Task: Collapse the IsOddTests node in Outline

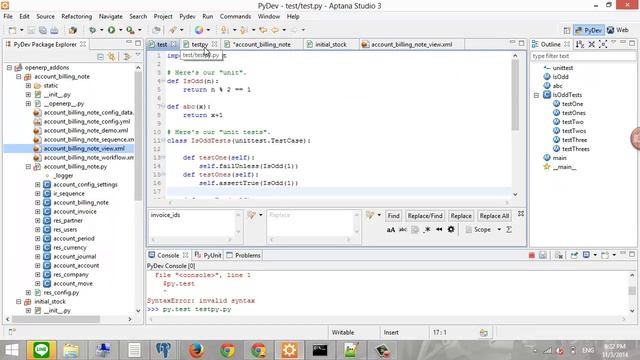Action: [x=536, y=95]
